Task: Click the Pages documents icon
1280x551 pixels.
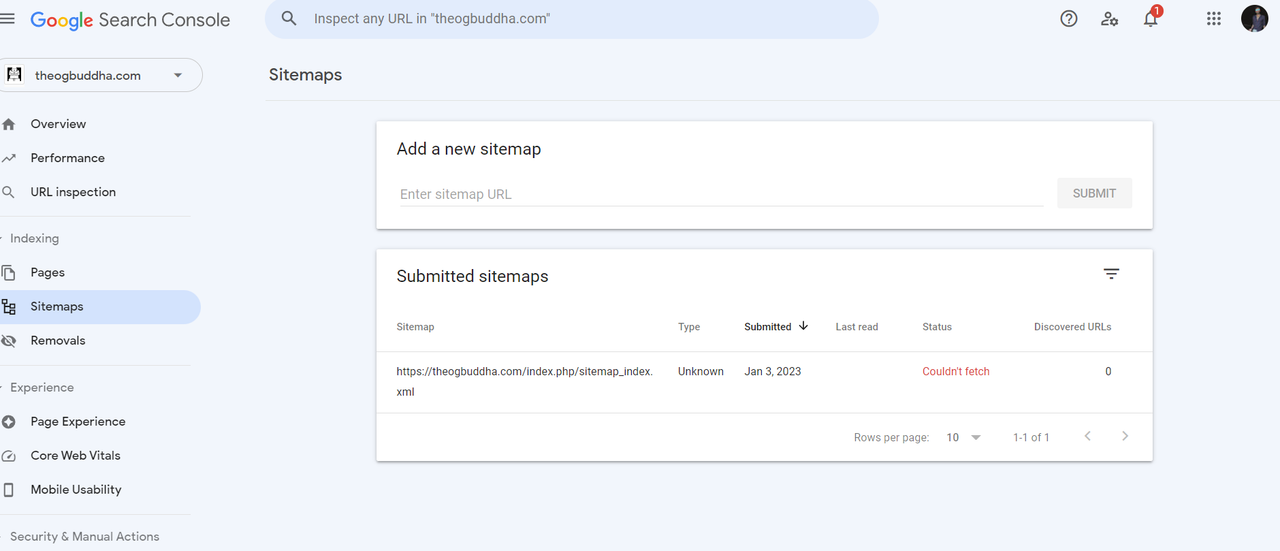Action: pyautogui.click(x=9, y=273)
